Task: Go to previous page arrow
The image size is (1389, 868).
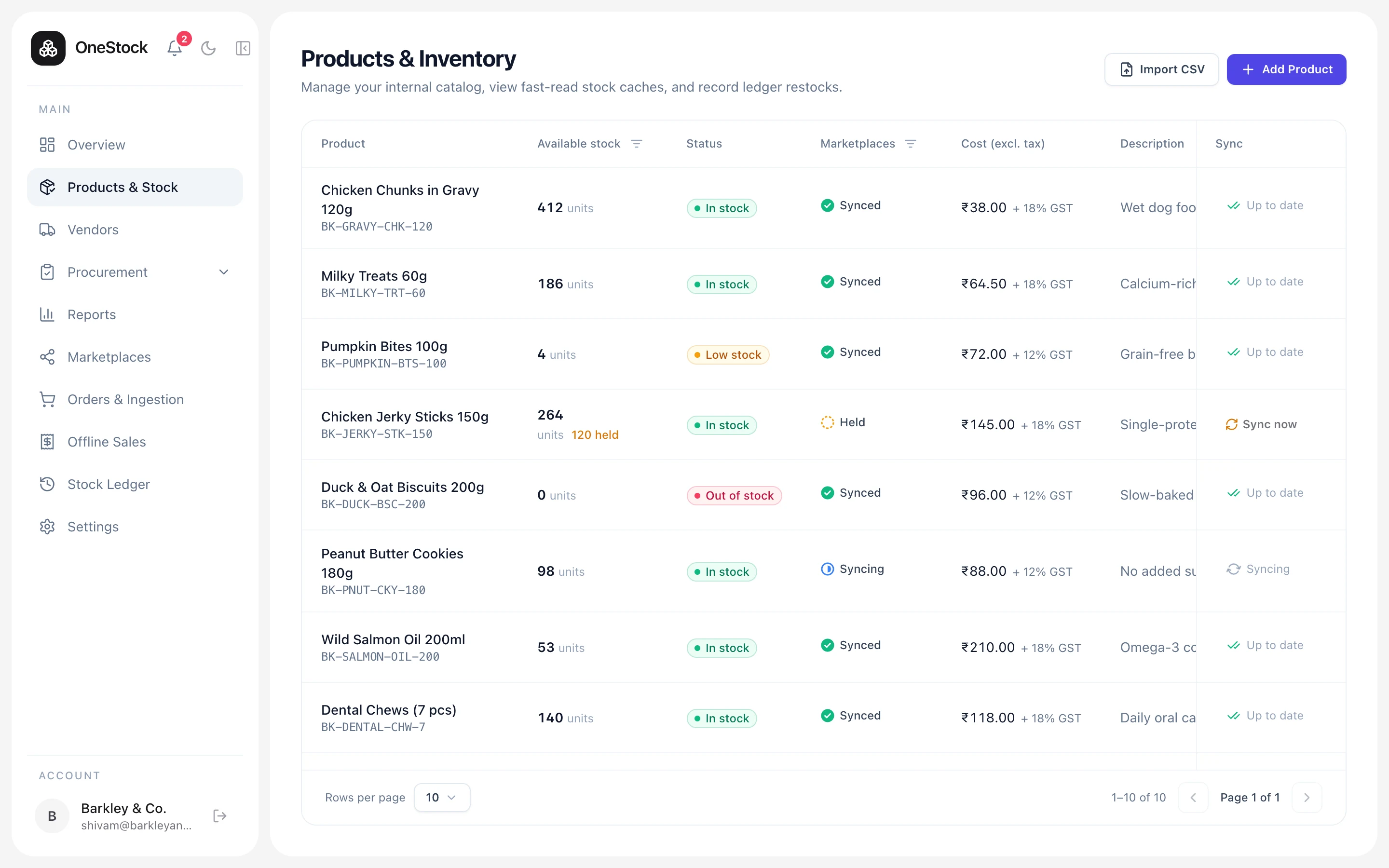Action: (1193, 798)
